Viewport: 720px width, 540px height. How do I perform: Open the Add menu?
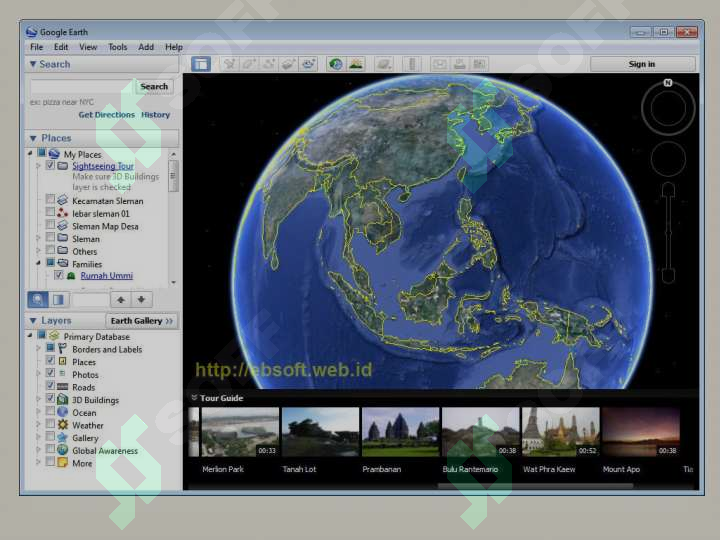tap(146, 47)
